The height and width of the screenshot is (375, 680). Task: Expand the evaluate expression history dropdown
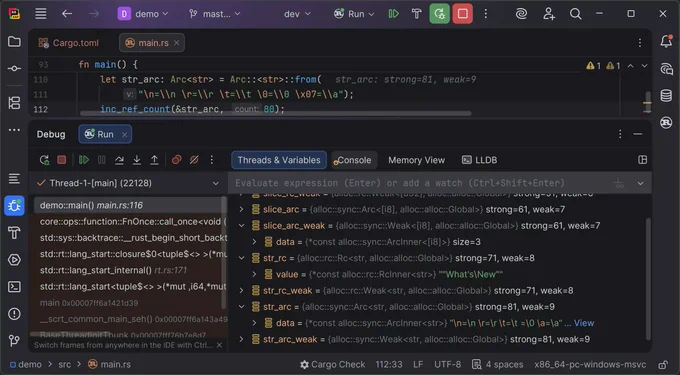point(640,183)
